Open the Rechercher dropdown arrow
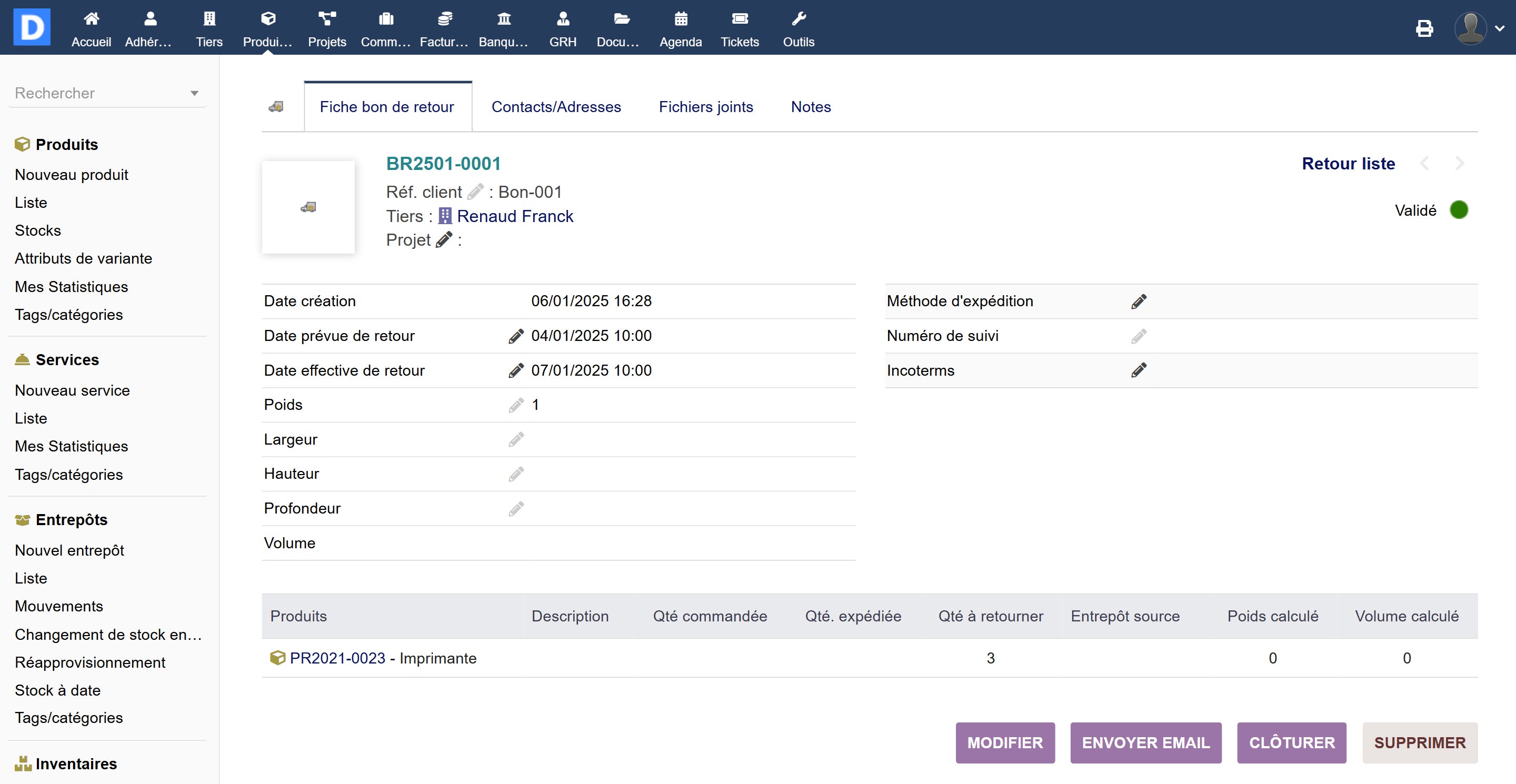Viewport: 1516px width, 784px height. (x=194, y=93)
